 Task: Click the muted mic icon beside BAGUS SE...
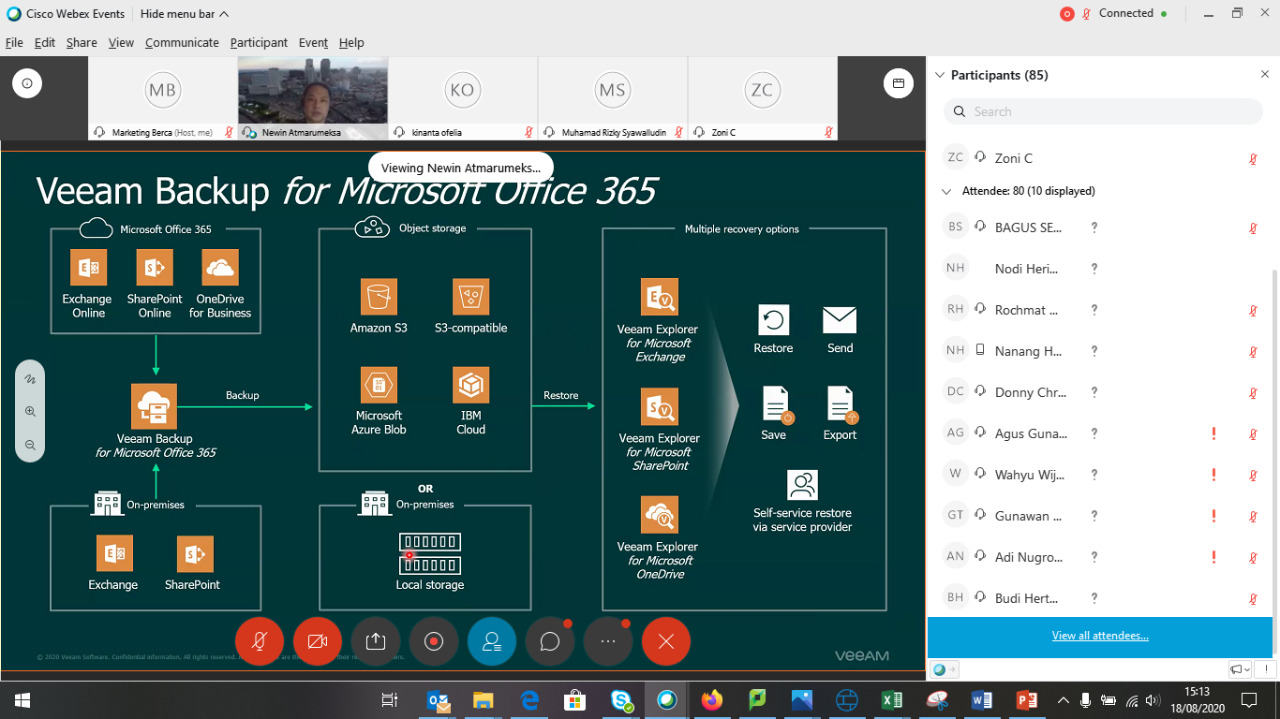pos(1253,228)
